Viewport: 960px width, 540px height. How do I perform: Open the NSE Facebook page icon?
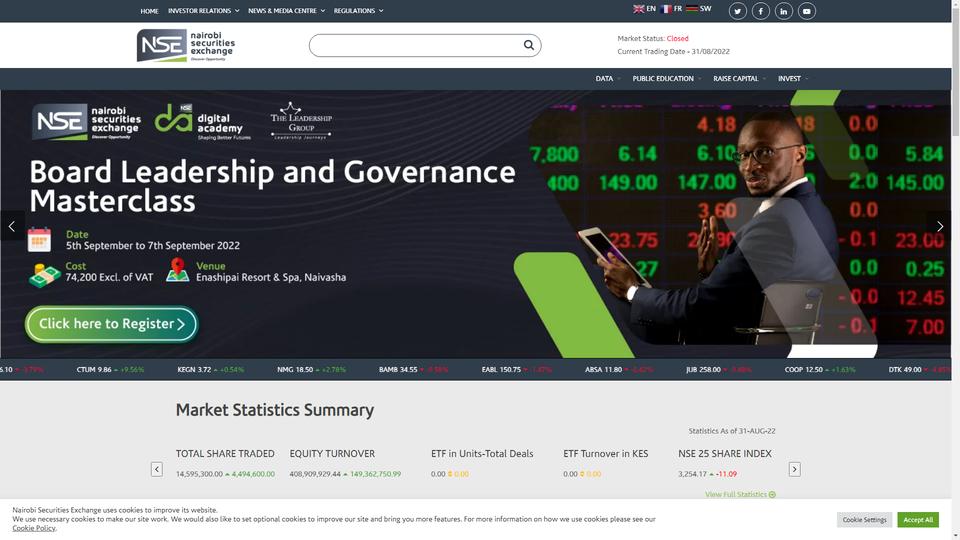[x=760, y=11]
